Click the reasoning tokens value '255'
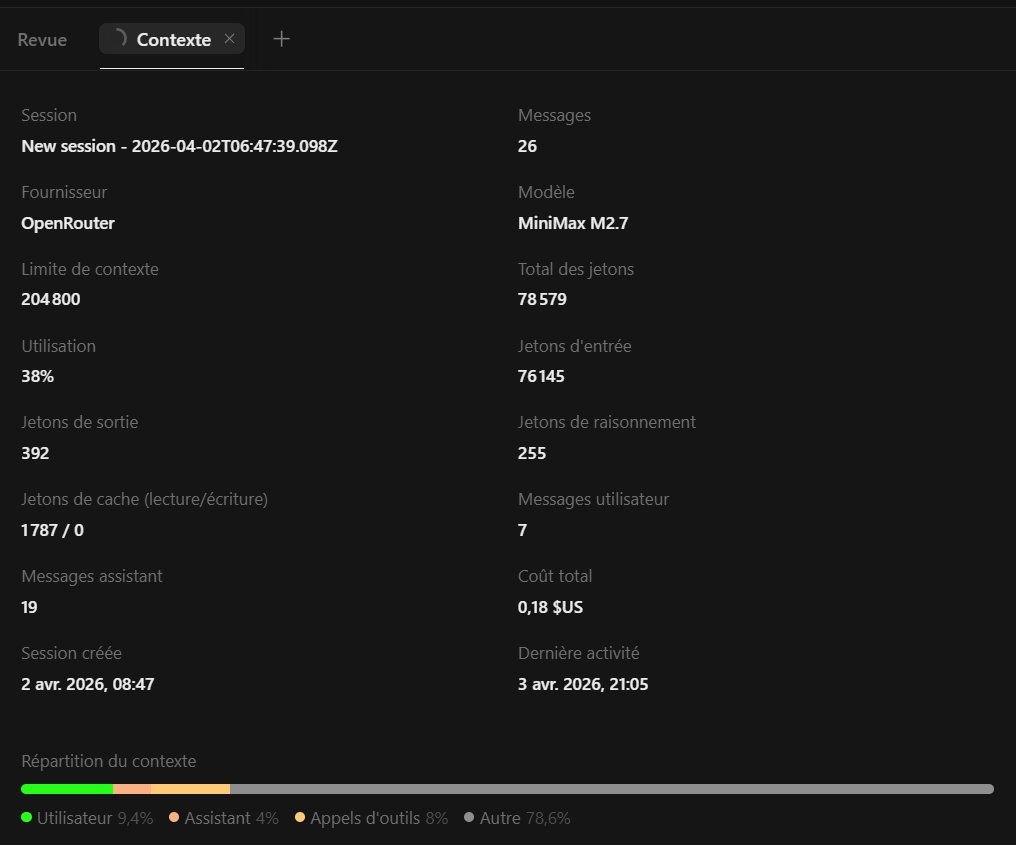The width and height of the screenshot is (1016, 845). tap(532, 453)
